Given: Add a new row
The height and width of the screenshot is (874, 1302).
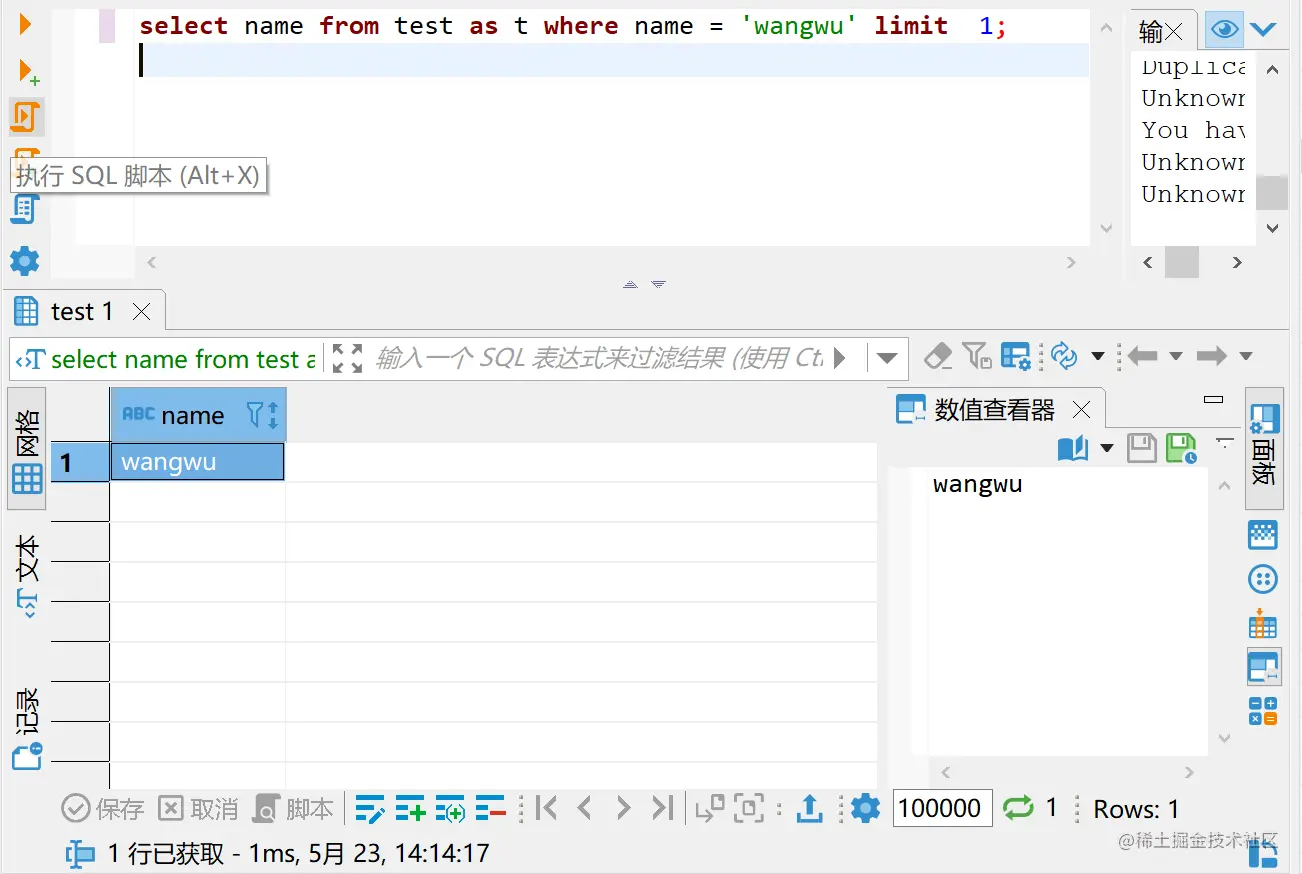Looking at the screenshot, I should [411, 808].
